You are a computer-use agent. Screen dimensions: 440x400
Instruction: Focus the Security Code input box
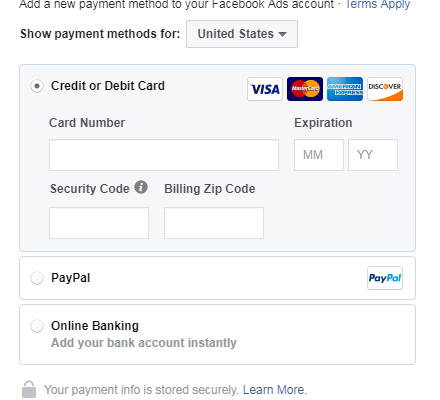tap(99, 223)
